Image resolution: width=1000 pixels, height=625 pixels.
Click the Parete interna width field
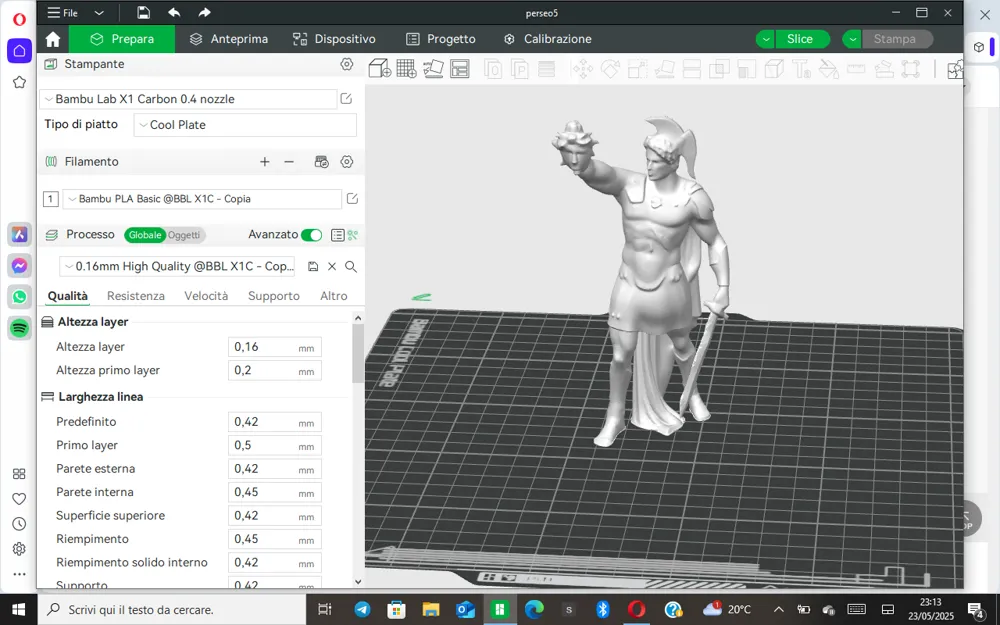point(275,492)
